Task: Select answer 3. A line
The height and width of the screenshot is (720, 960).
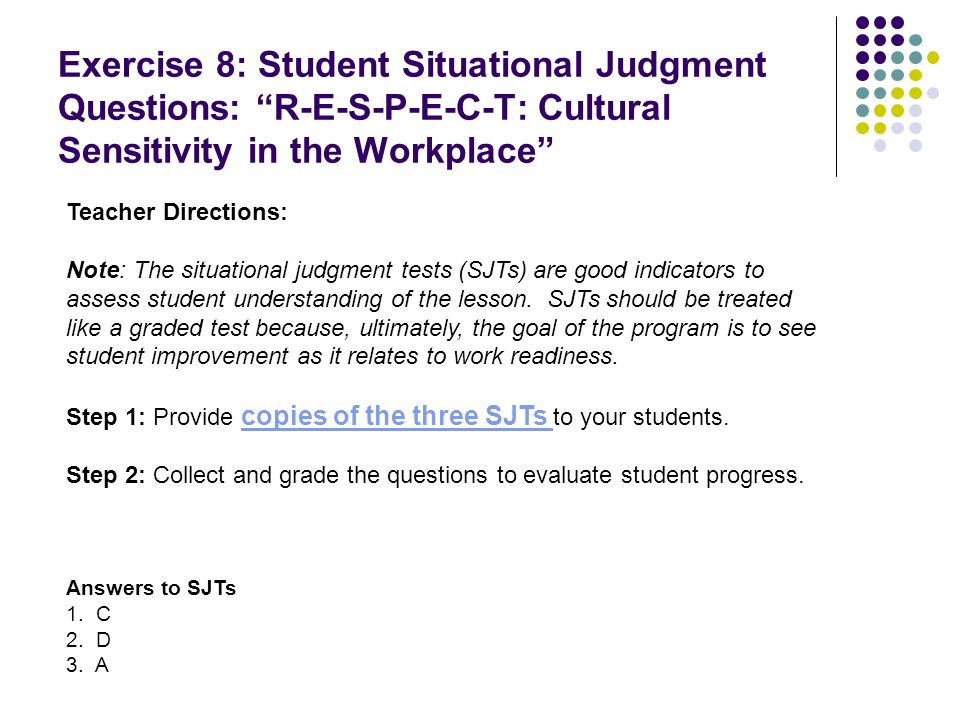Action: pos(88,666)
